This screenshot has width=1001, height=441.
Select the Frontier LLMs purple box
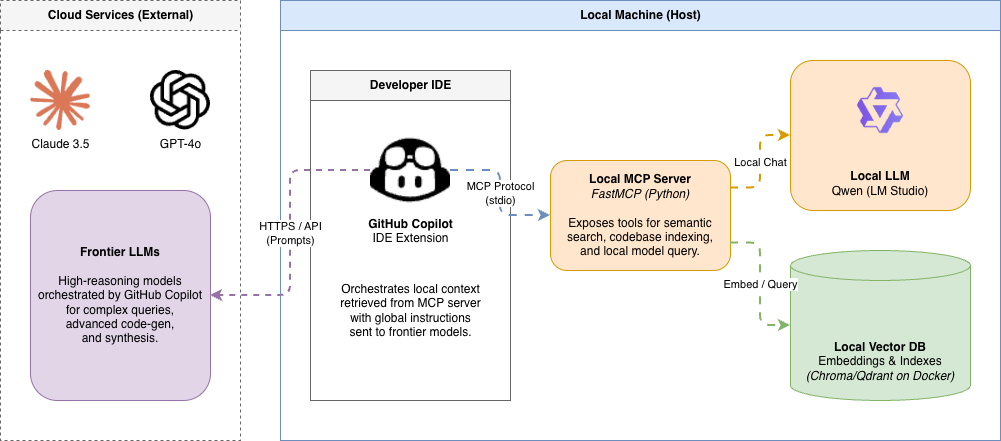(121, 295)
